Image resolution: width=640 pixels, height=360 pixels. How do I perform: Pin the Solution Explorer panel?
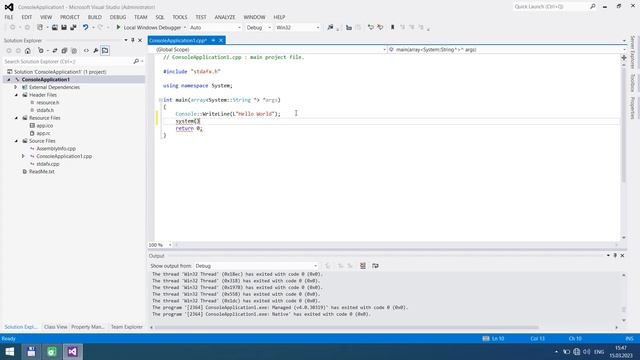pos(133,40)
